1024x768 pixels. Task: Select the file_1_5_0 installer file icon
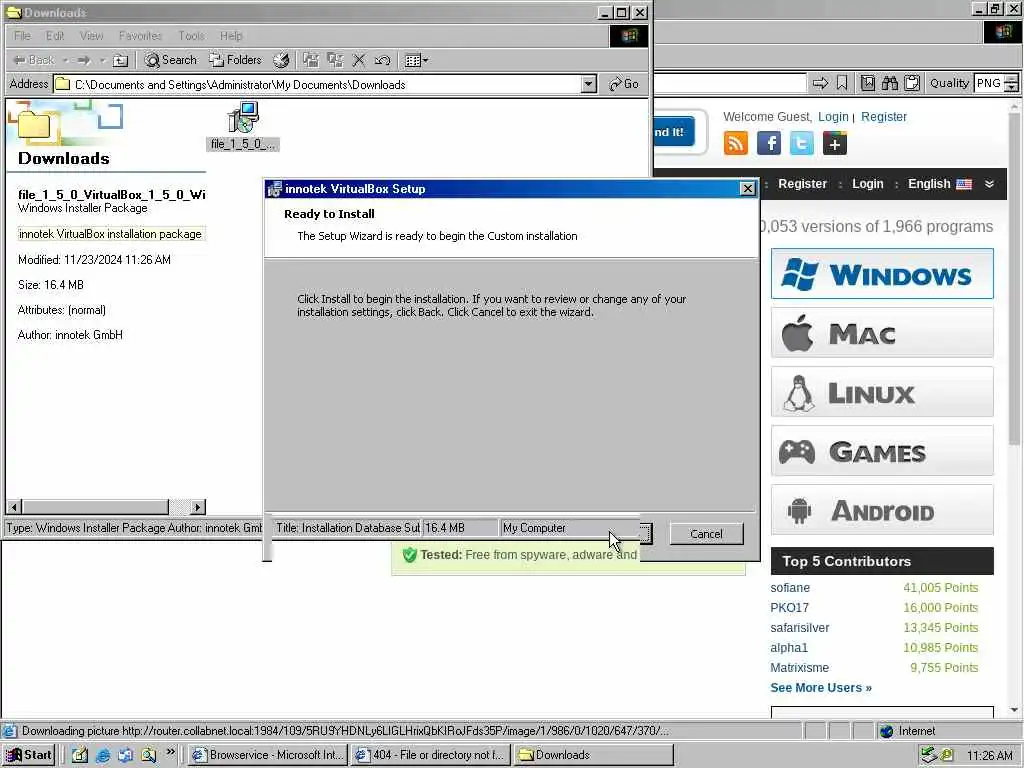click(x=243, y=125)
